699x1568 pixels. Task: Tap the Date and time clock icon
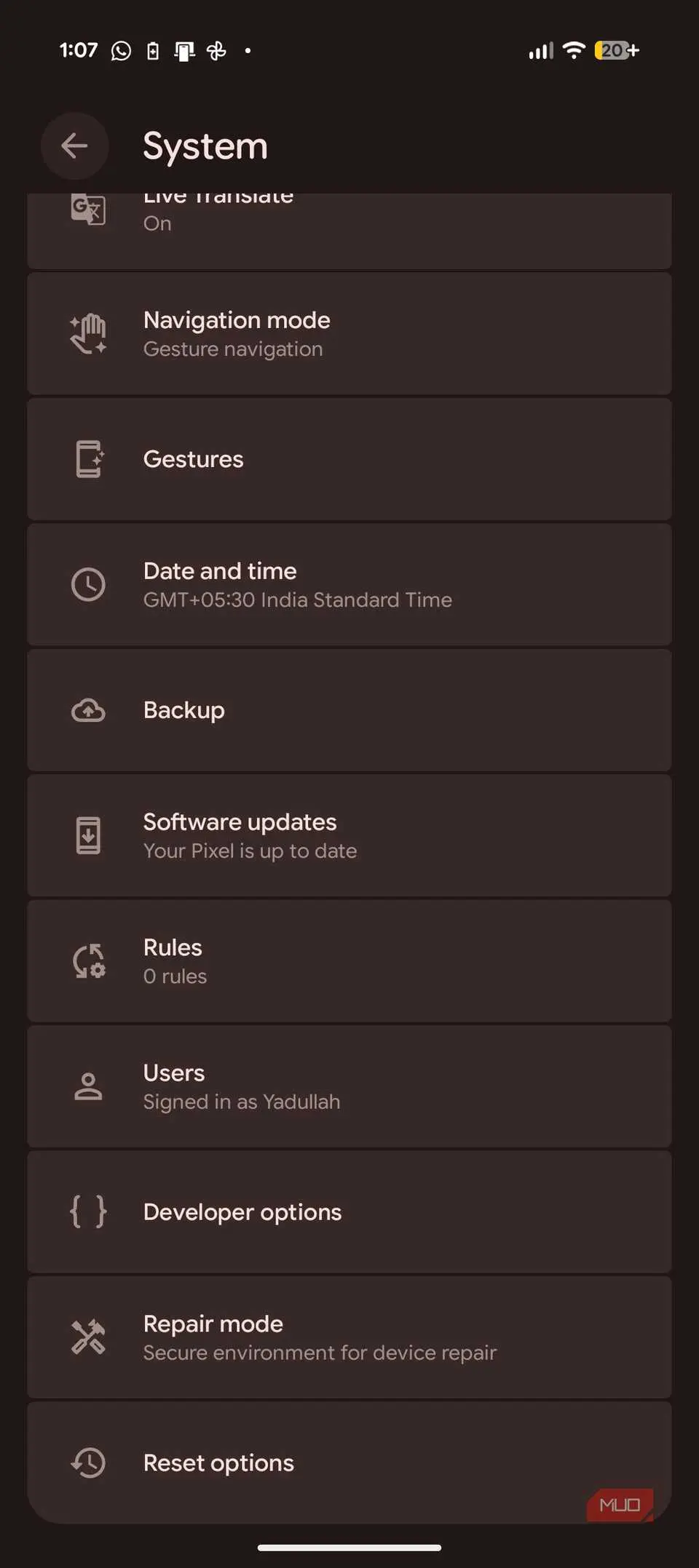click(x=88, y=584)
